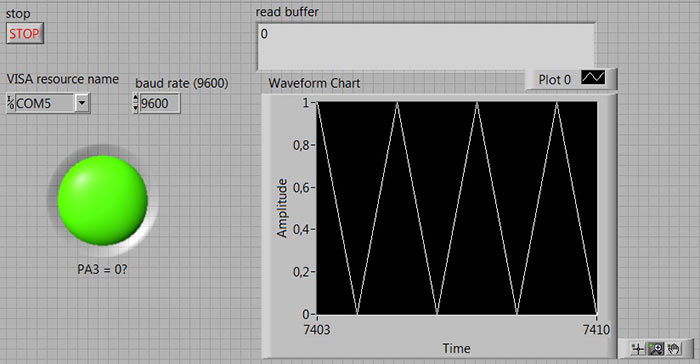Click the Plot 0 legend label
The height and width of the screenshot is (364, 700).
pyautogui.click(x=554, y=80)
